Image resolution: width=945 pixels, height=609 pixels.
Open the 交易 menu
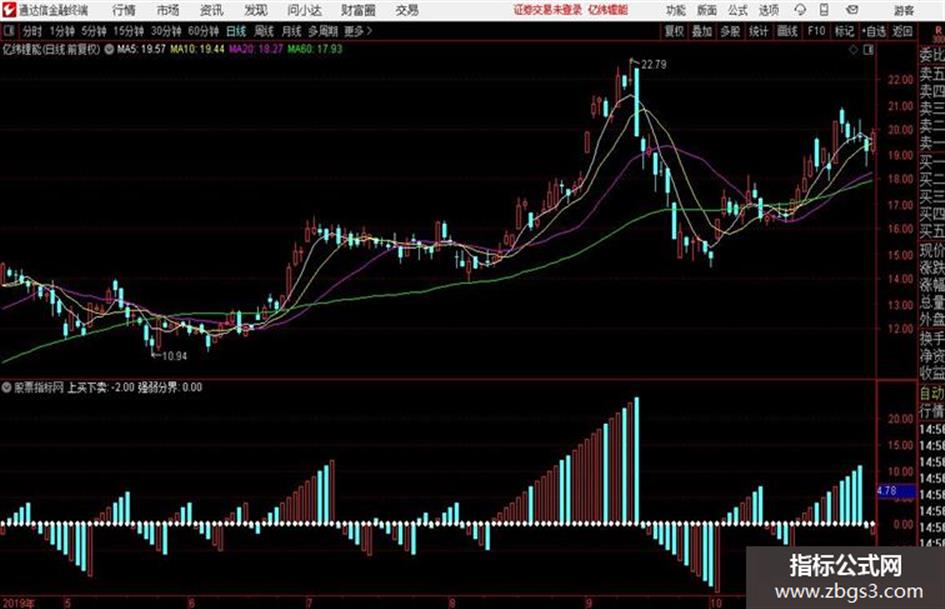tap(407, 10)
